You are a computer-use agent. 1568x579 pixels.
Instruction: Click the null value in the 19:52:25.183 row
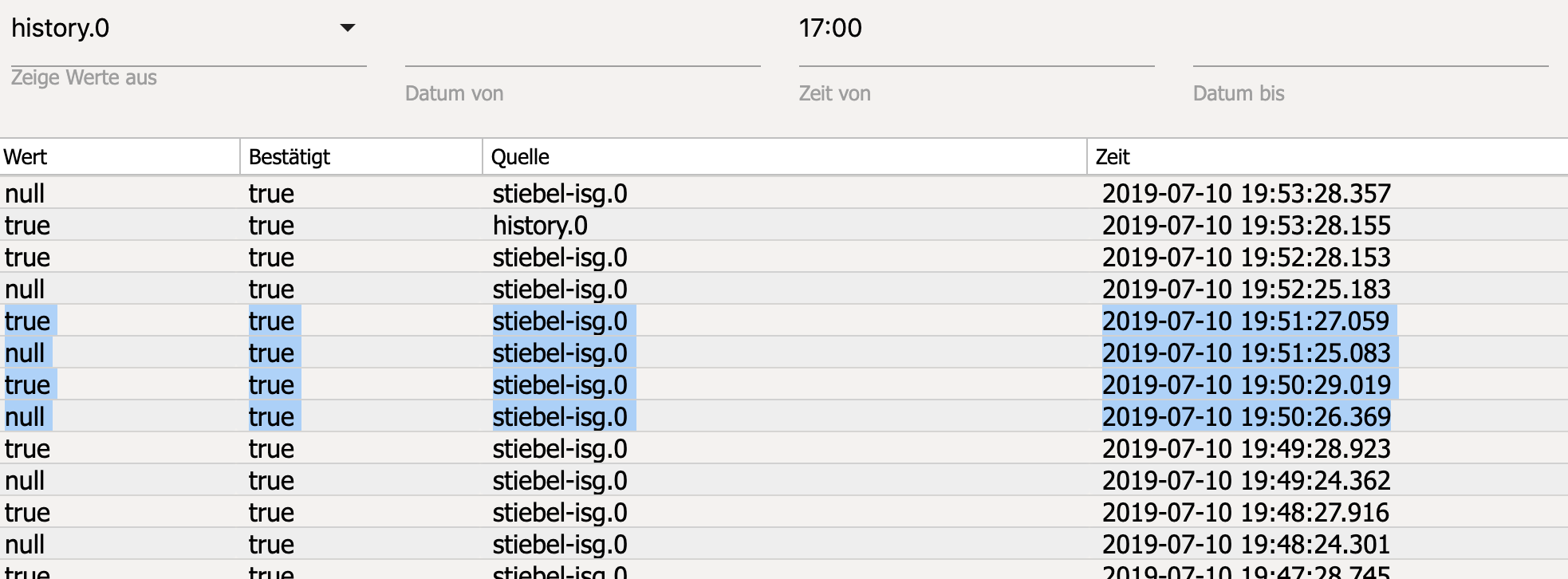tap(25, 289)
